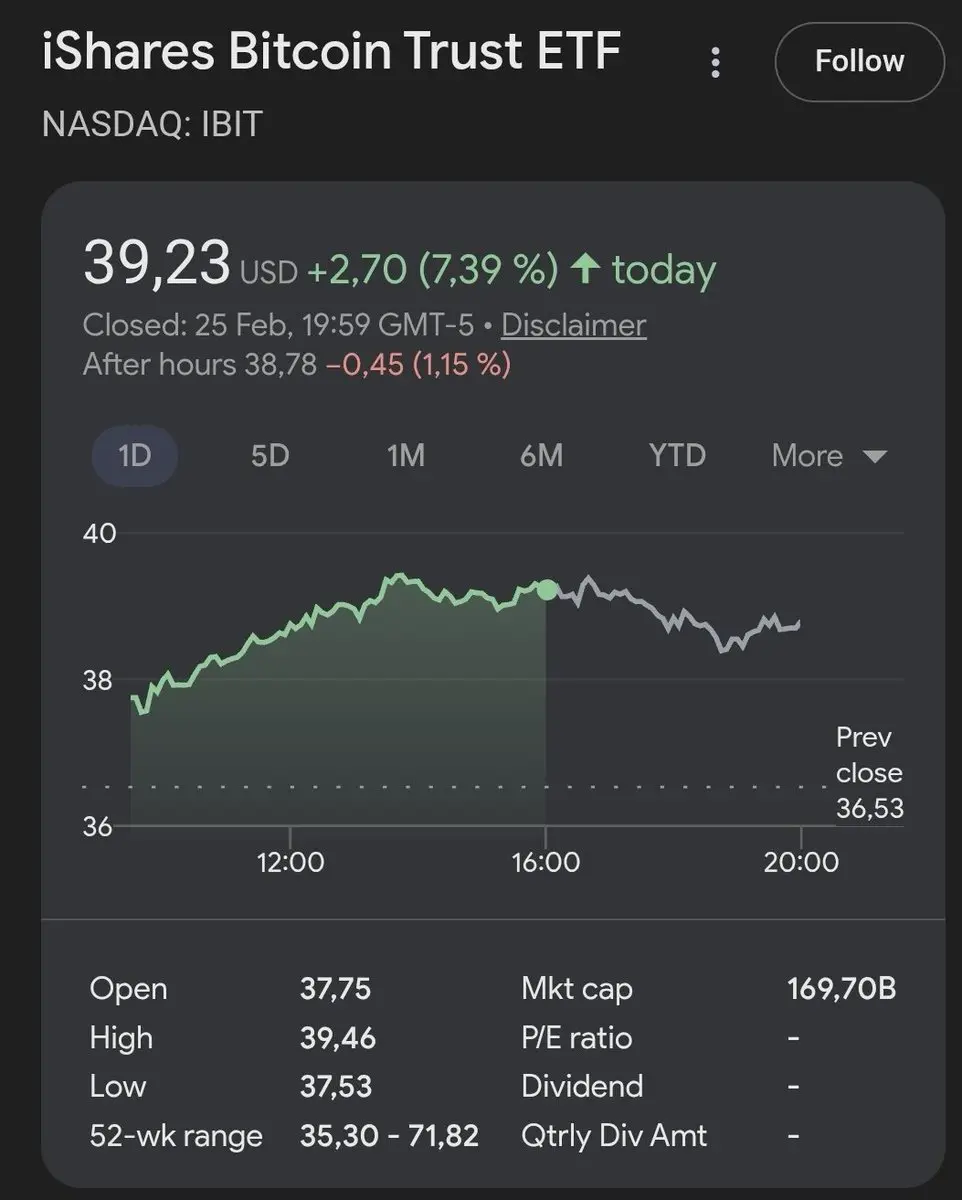Open the Disclaimer link
Viewport: 962px width, 1200px height.
tap(573, 325)
